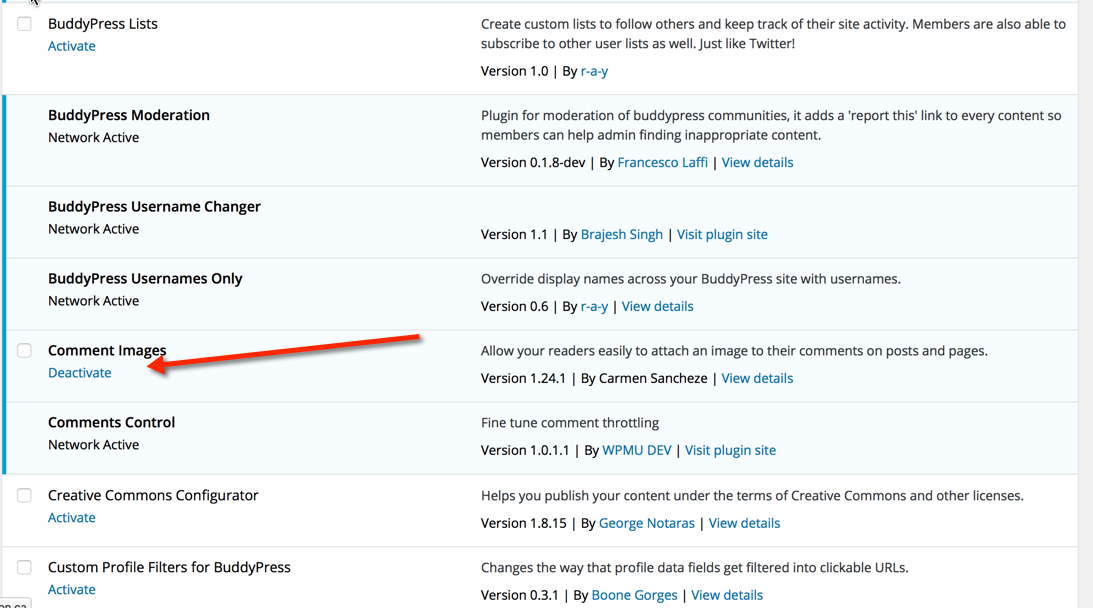The width and height of the screenshot is (1093, 608).
Task: Open Boone Gorges author link
Action: click(x=634, y=595)
